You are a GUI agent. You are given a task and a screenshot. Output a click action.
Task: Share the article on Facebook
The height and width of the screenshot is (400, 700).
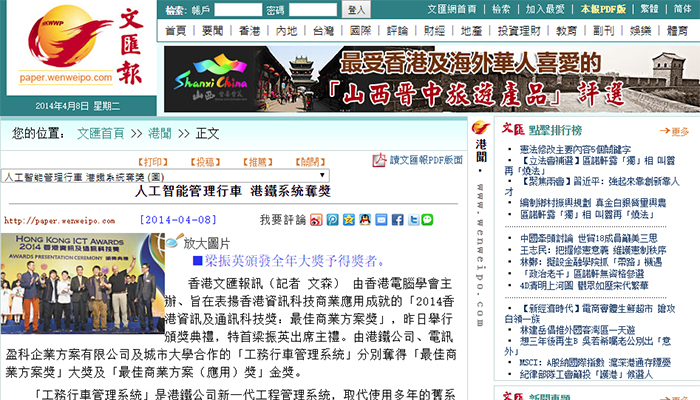[x=397, y=219]
